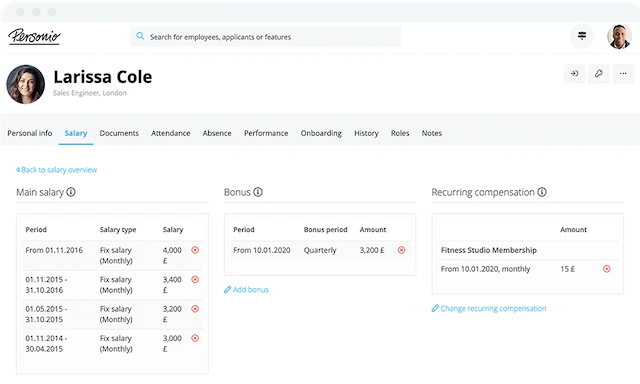
Task: Click the Bonus info icon
Action: 258,192
